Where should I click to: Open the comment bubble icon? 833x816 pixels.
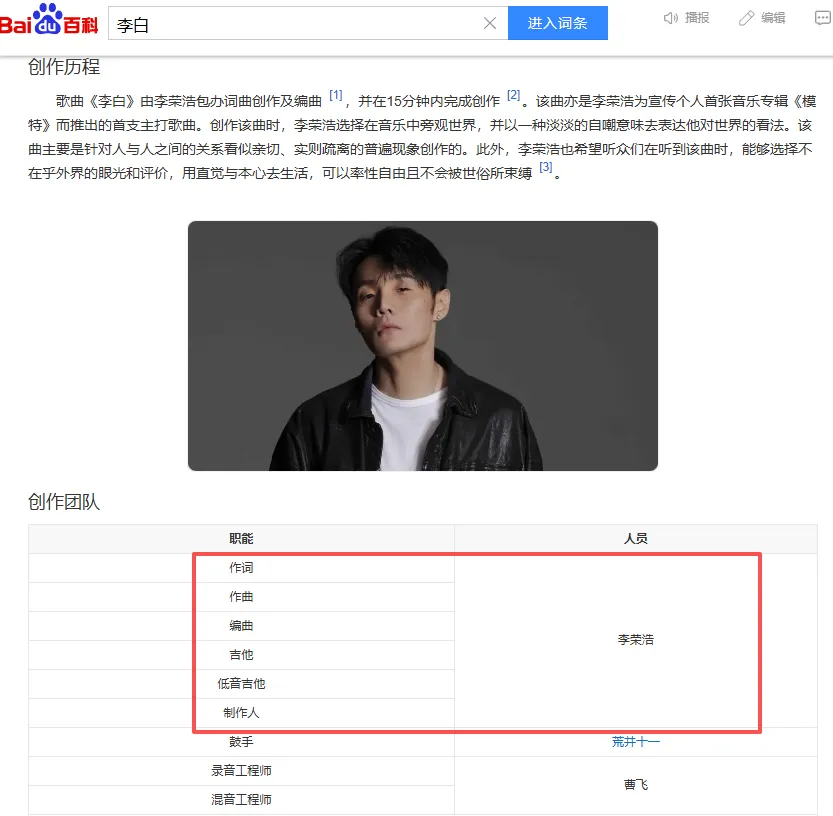click(822, 18)
